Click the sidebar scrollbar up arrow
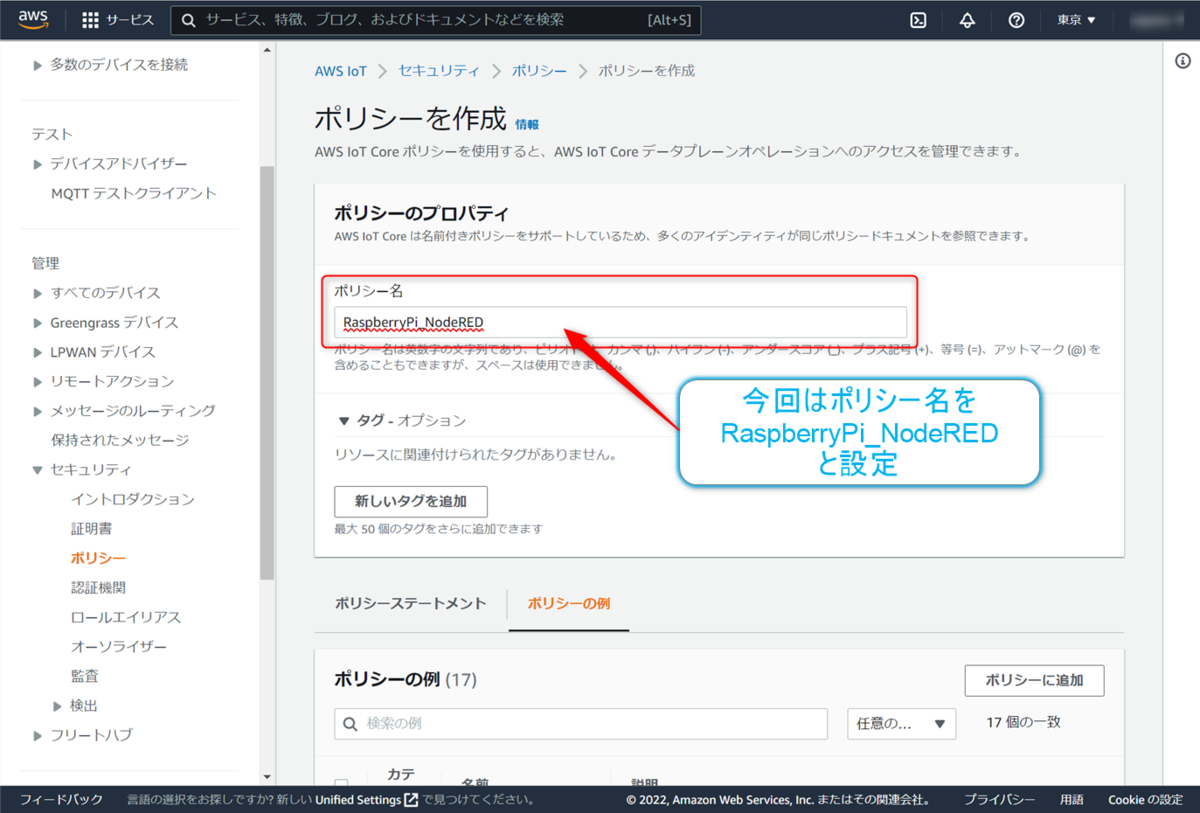The height and width of the screenshot is (813, 1200). pos(267,48)
